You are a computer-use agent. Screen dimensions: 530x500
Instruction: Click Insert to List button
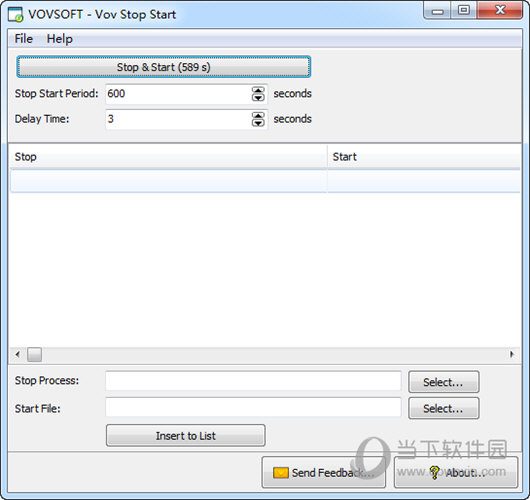186,436
